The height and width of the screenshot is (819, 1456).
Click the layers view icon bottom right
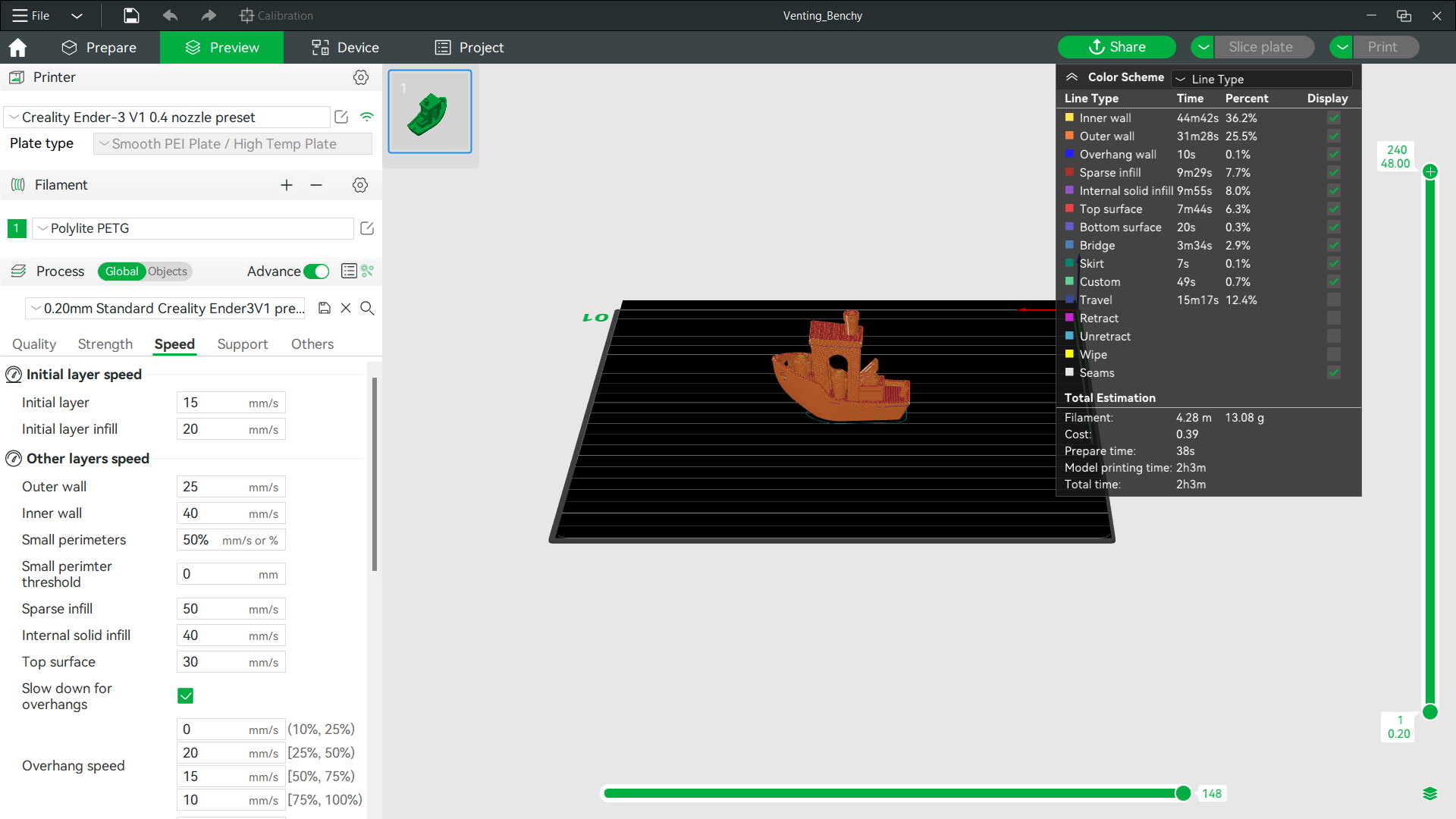pyautogui.click(x=1430, y=793)
